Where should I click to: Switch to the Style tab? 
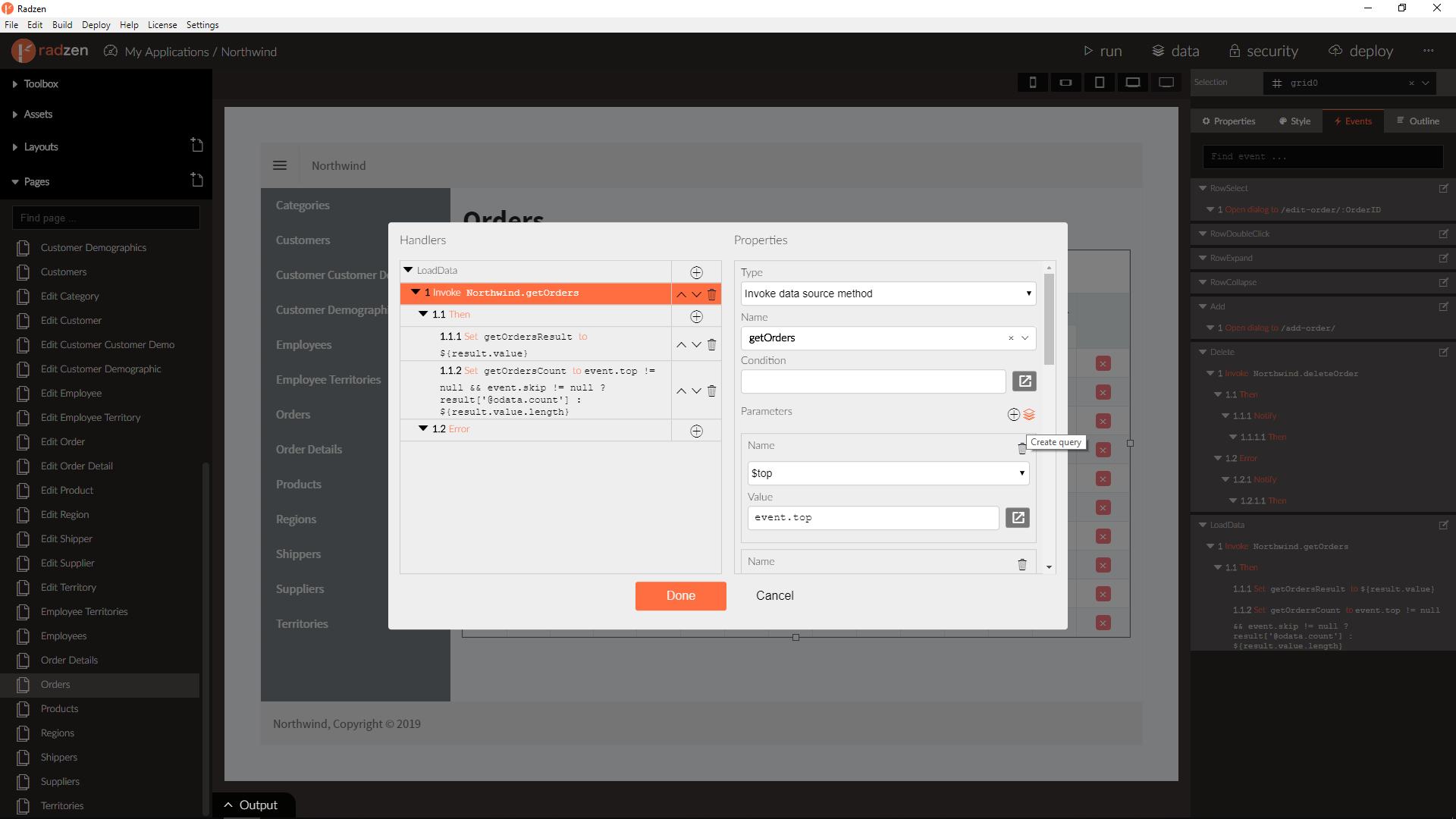pos(1294,121)
